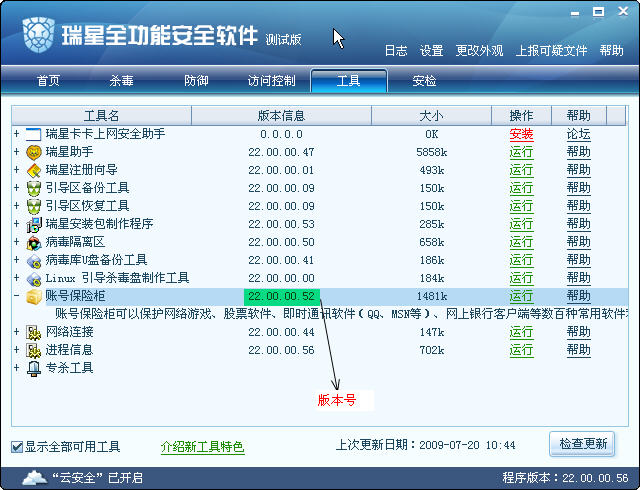
Task: Expand the 瑞星卡卡上网安全助手 row
Action: tap(16, 134)
